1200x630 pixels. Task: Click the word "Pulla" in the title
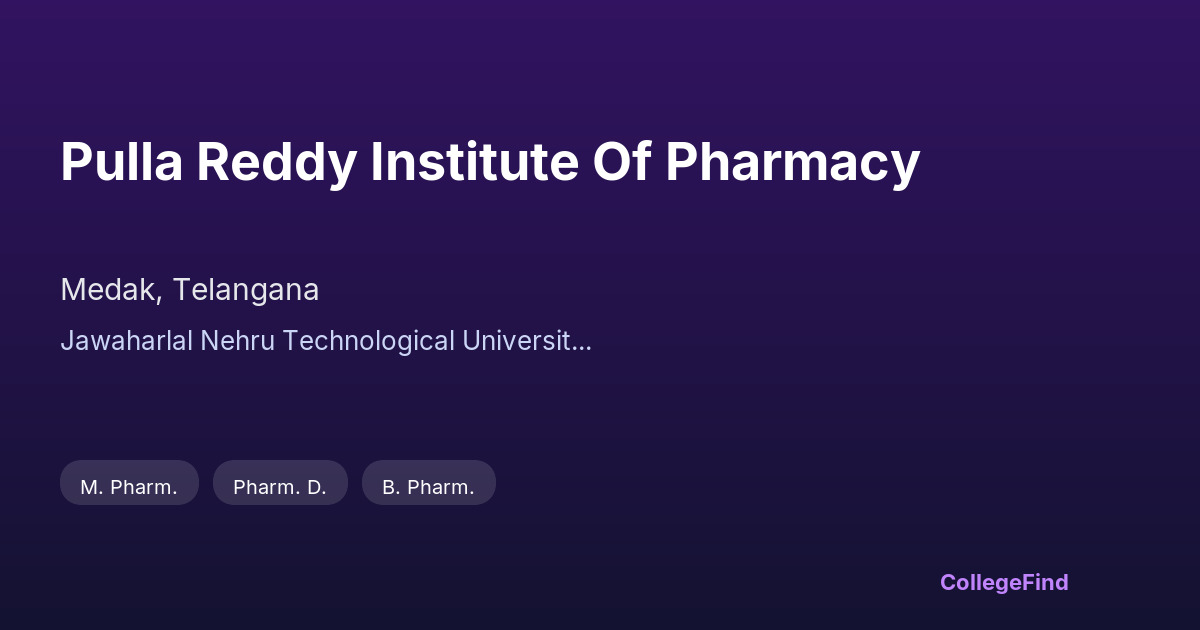[x=121, y=162]
